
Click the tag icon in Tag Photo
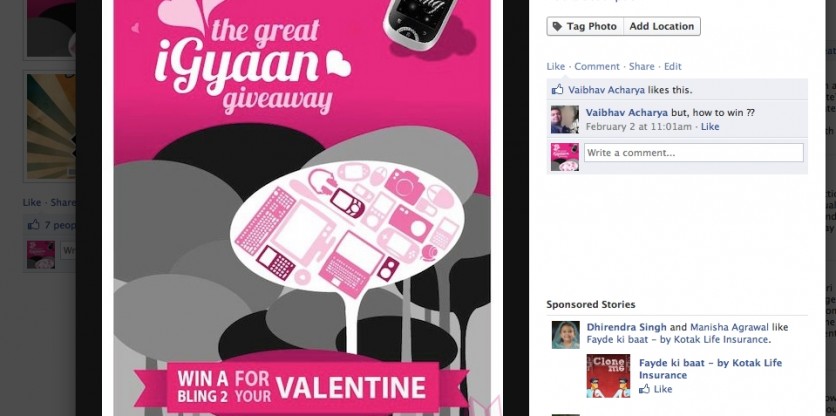557,26
